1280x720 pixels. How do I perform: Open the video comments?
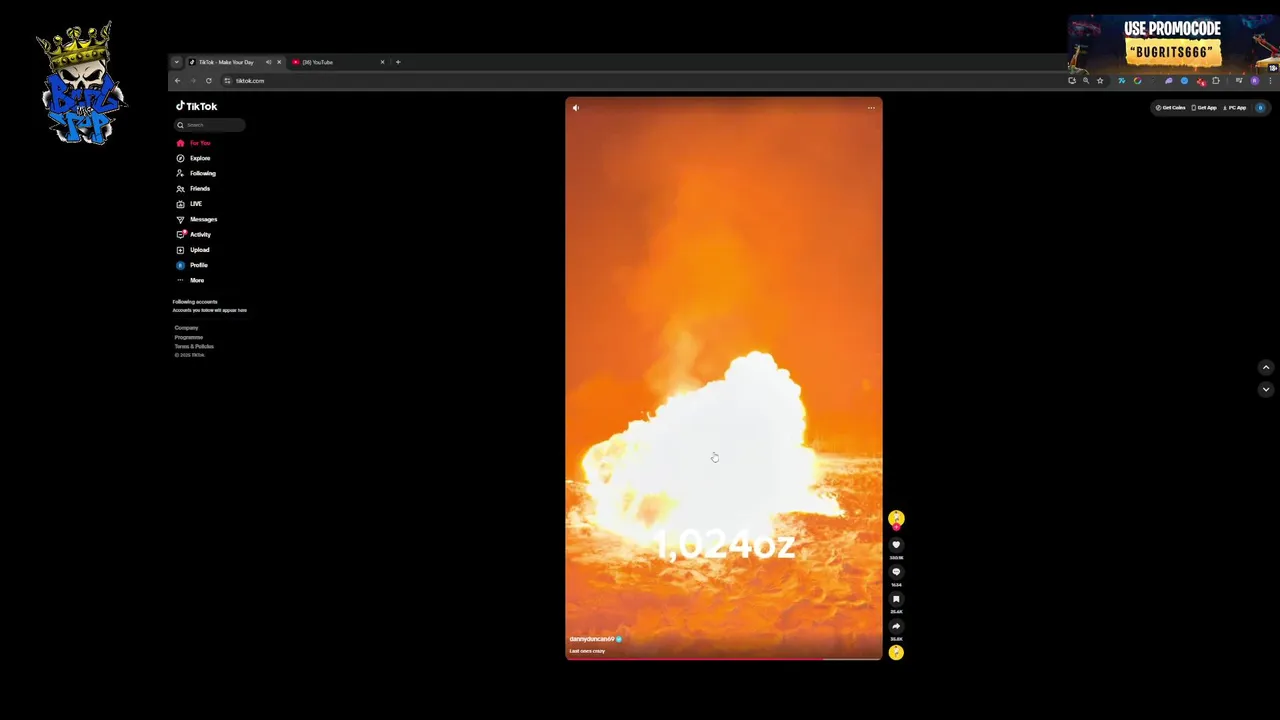coord(896,572)
